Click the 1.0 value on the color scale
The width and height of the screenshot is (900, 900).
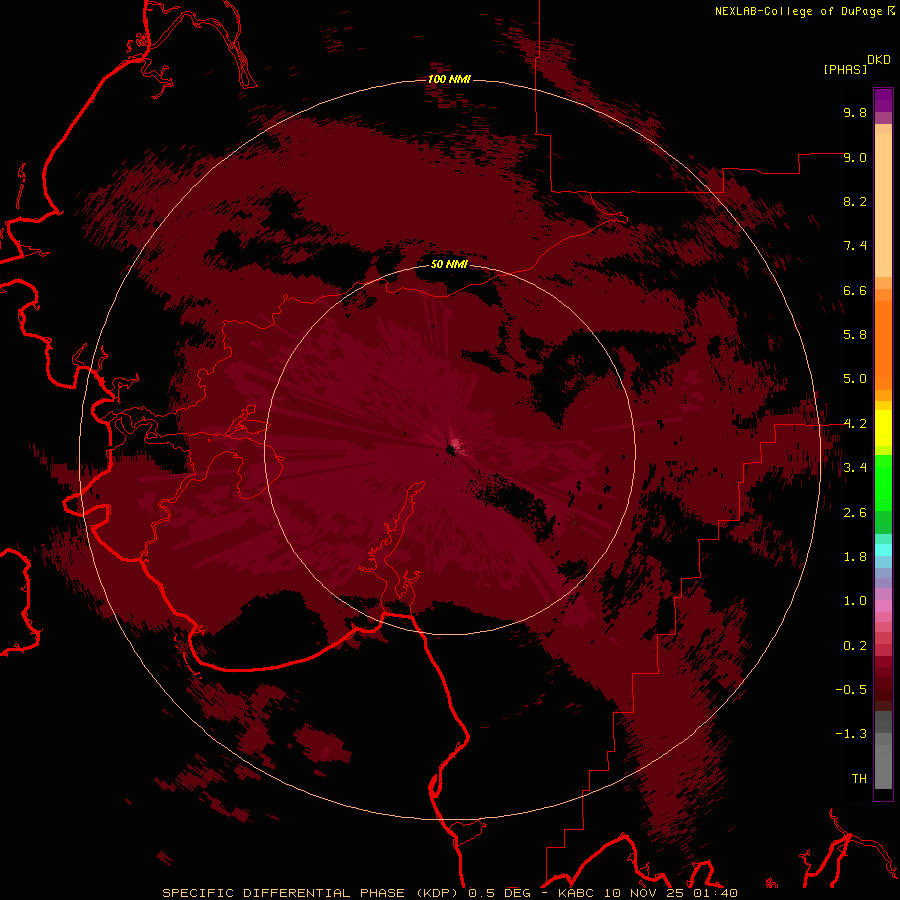coord(855,601)
